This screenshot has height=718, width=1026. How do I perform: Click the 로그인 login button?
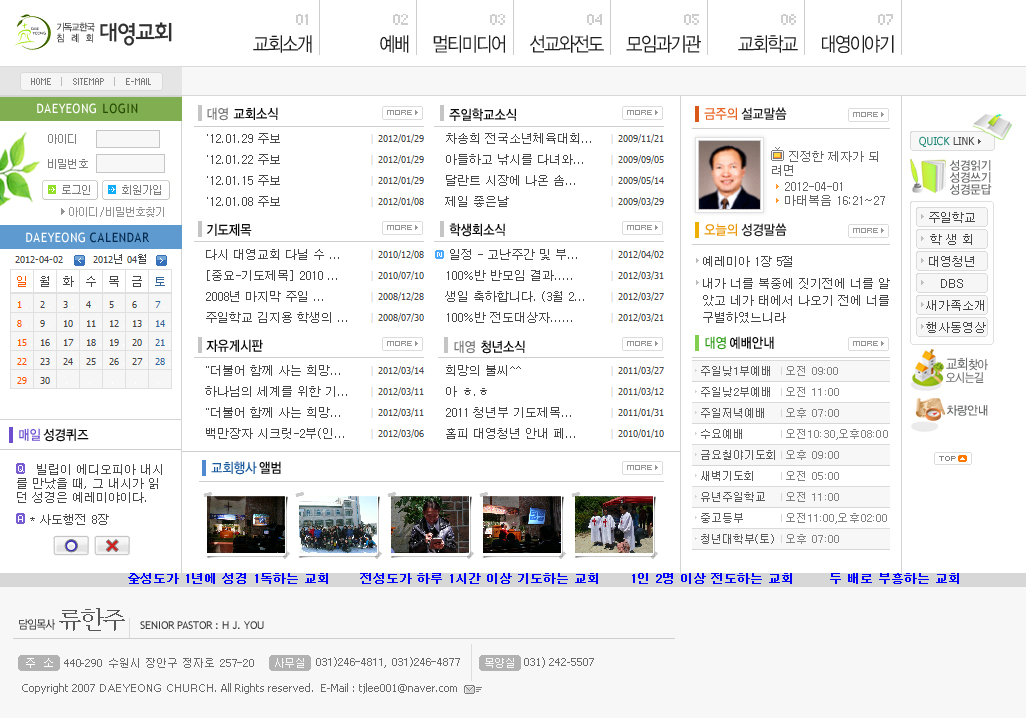point(69,190)
